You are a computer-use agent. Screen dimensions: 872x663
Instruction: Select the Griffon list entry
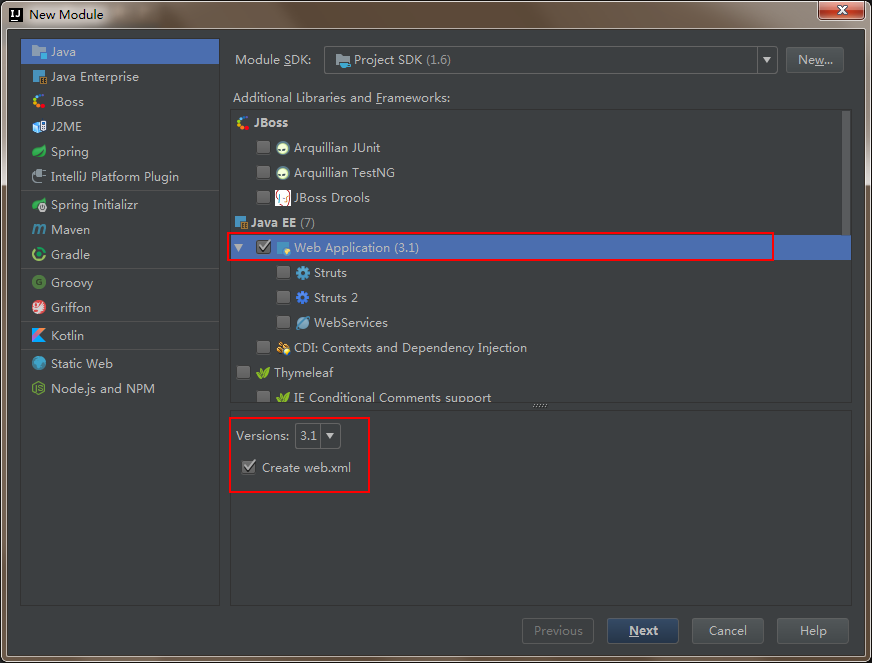coord(120,308)
